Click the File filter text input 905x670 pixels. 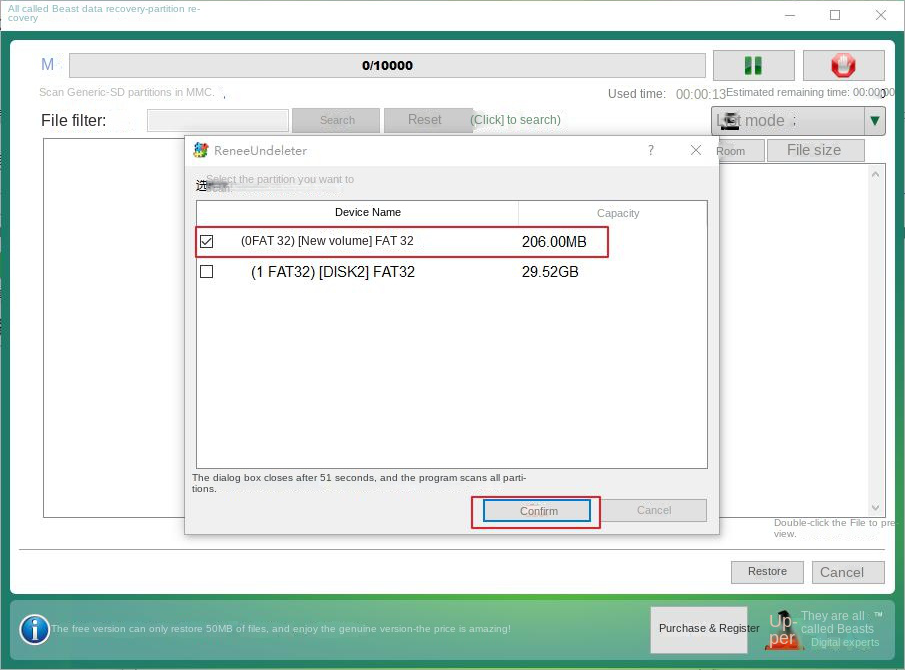click(x=217, y=120)
